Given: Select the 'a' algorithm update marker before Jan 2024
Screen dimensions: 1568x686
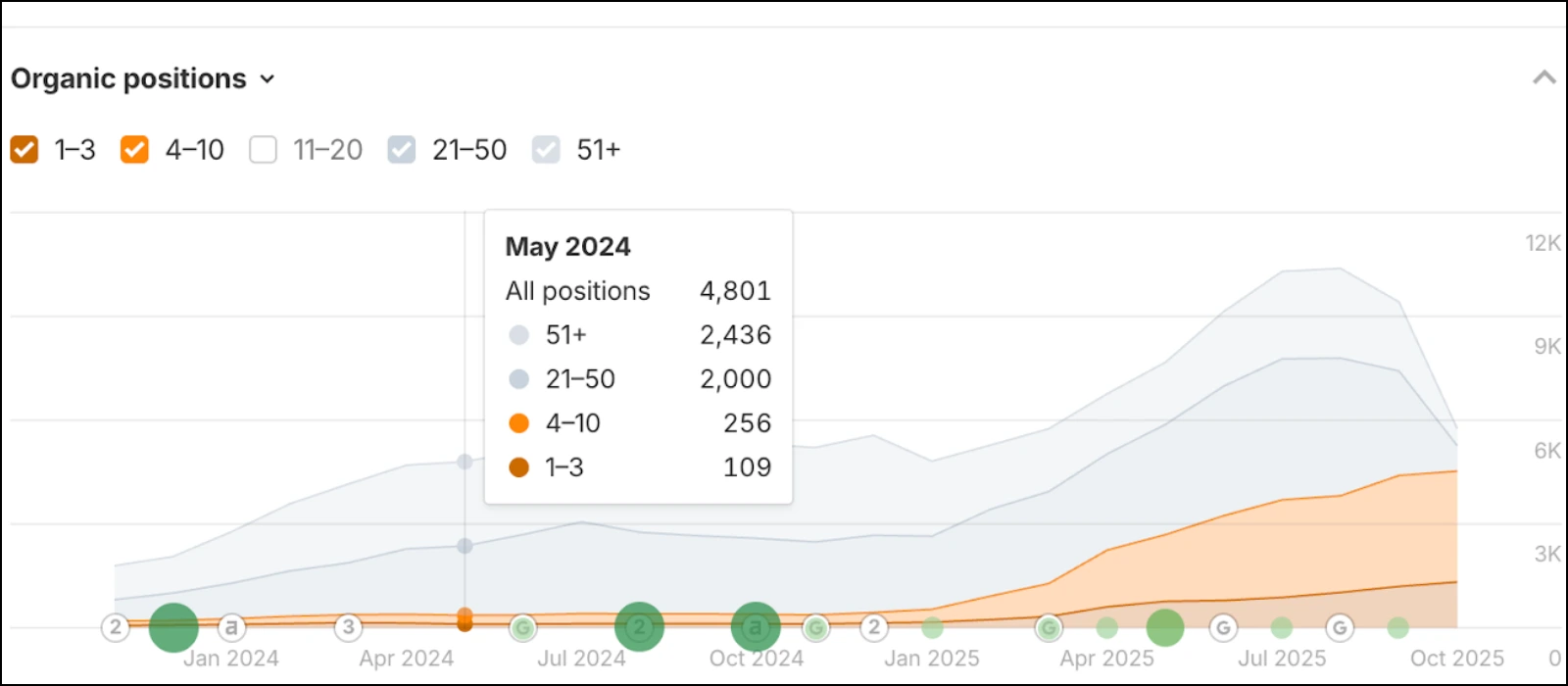Looking at the screenshot, I should pos(231,627).
